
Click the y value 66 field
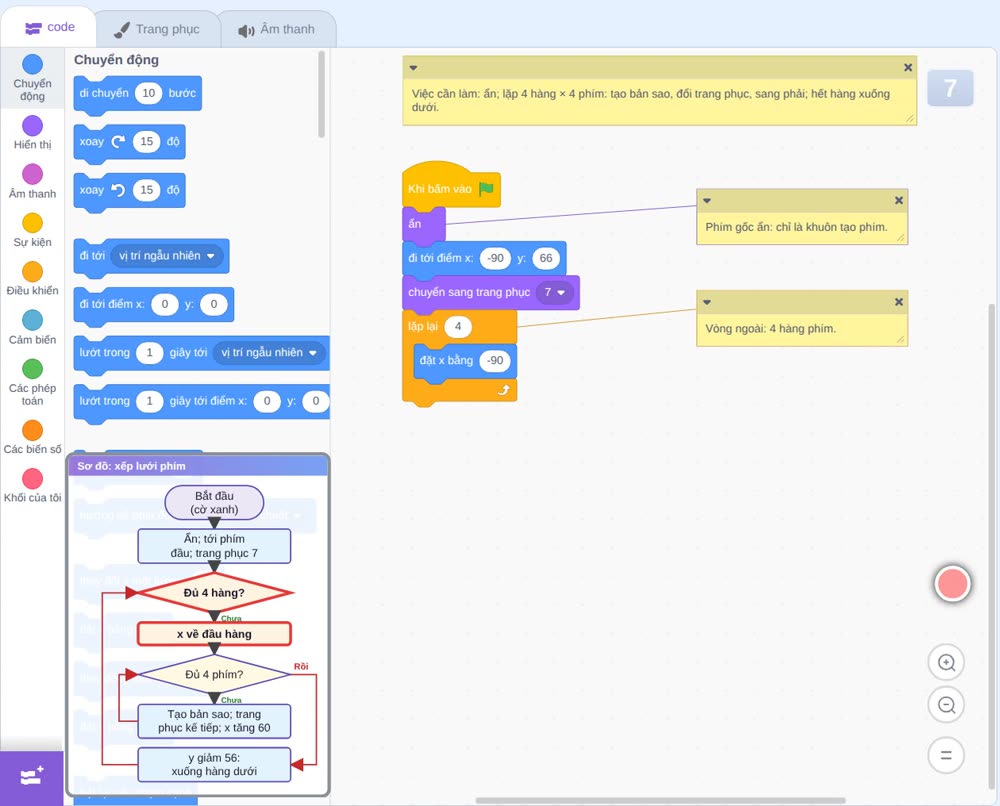pyautogui.click(x=546, y=258)
